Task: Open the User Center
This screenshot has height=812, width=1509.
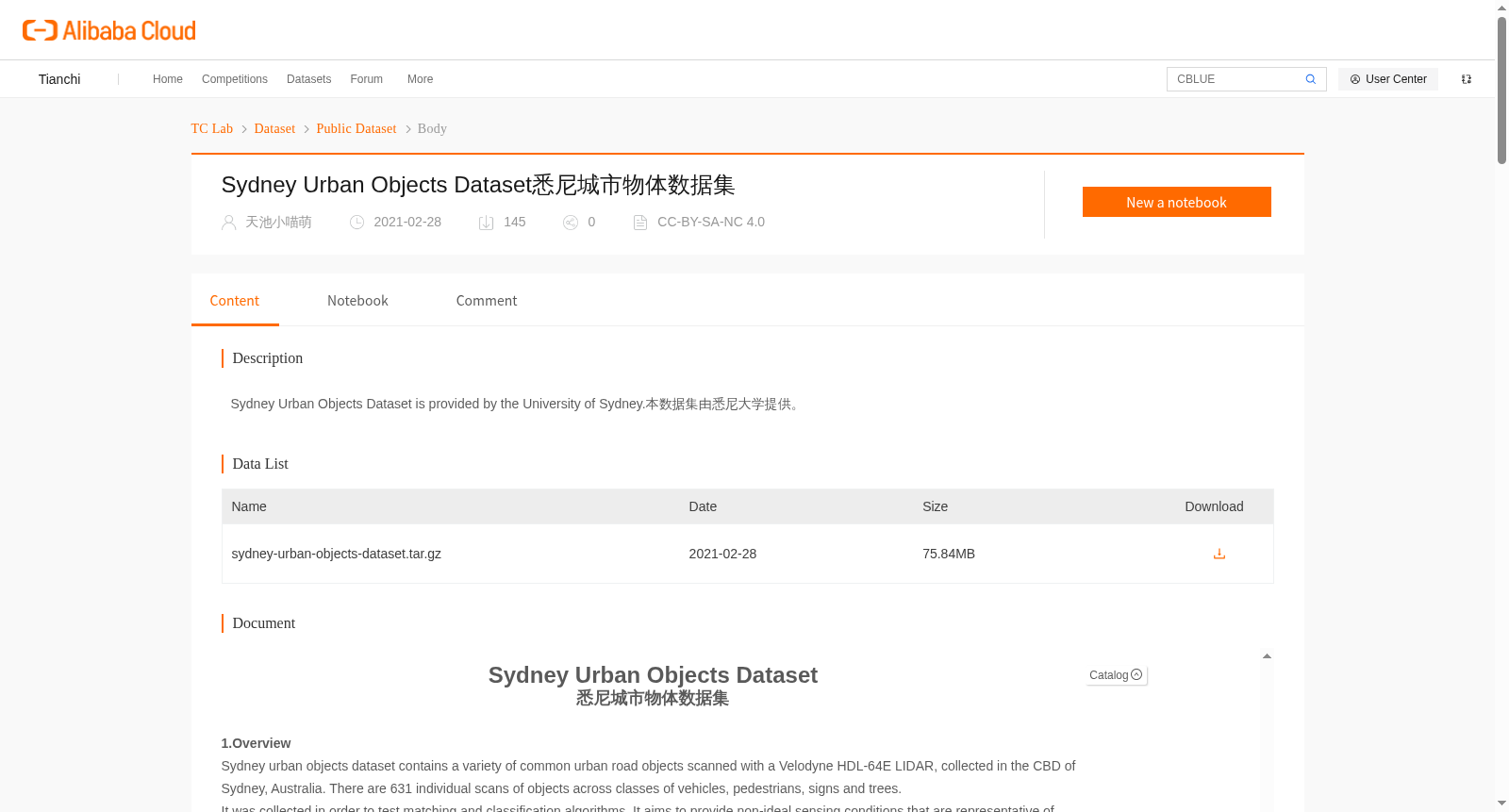Action: coord(1388,79)
